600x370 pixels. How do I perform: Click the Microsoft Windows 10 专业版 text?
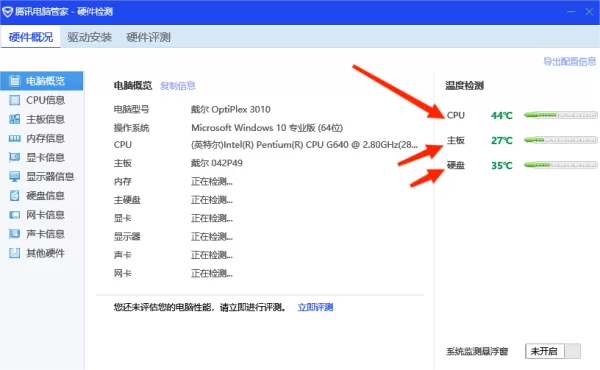pos(267,127)
